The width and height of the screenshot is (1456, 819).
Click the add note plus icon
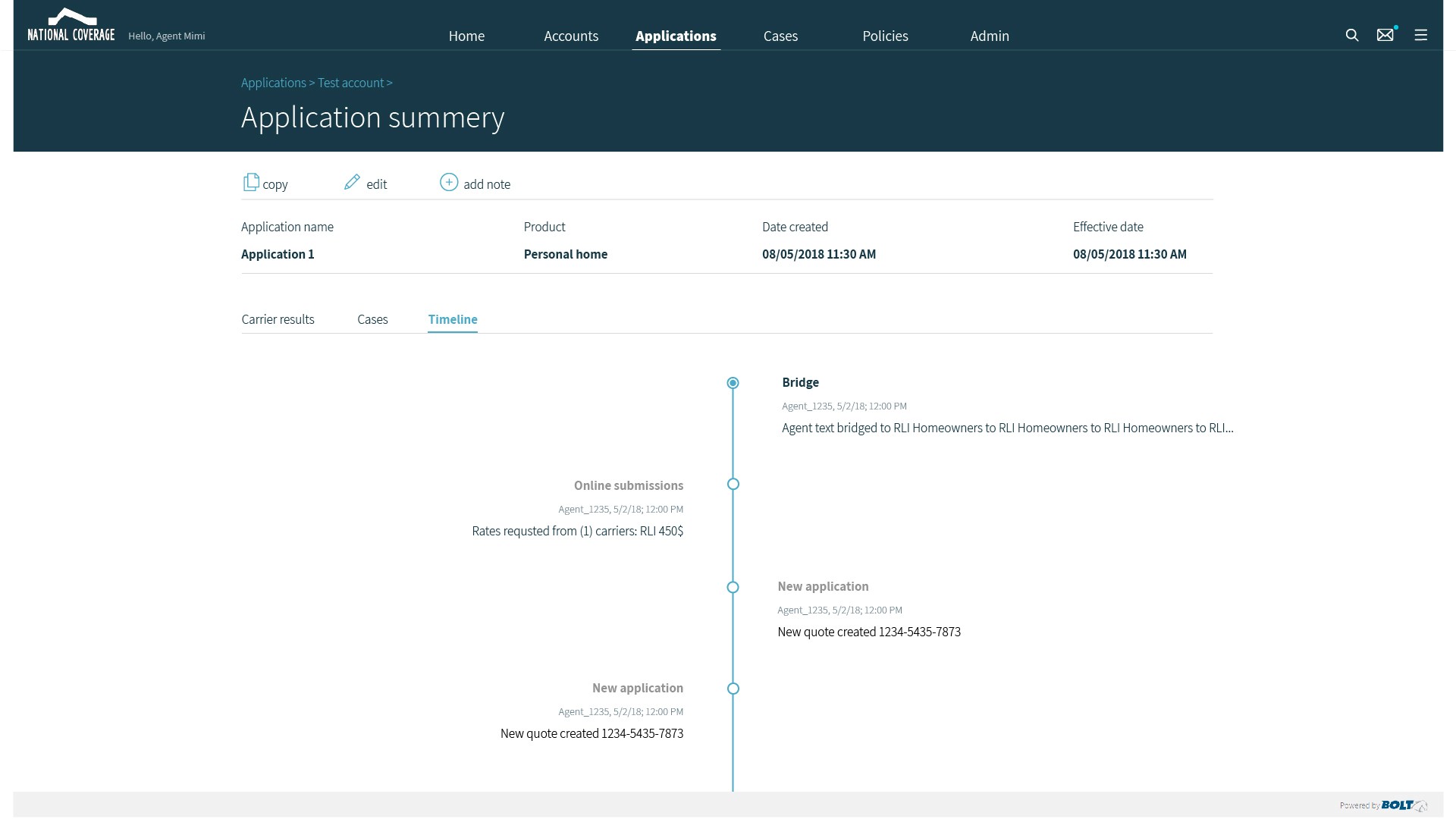449,182
